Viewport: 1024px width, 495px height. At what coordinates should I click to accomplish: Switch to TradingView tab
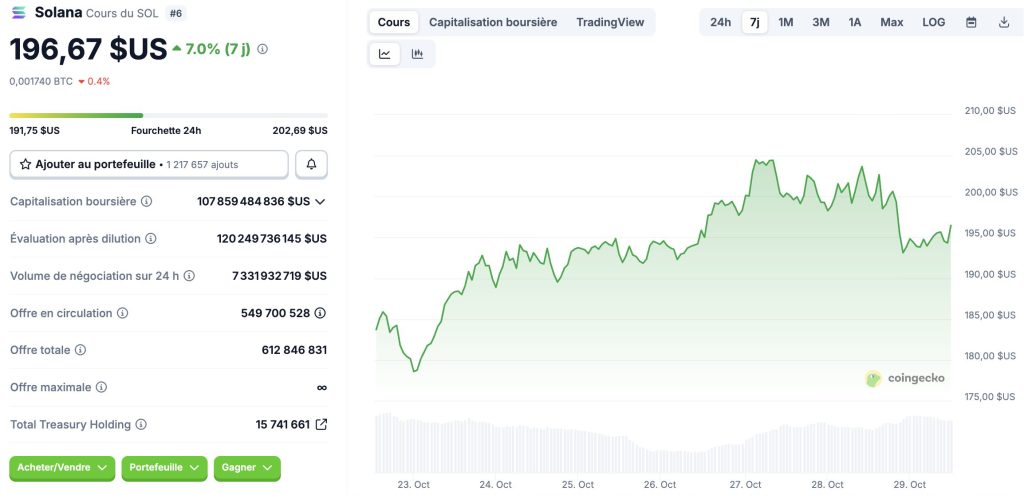(610, 22)
